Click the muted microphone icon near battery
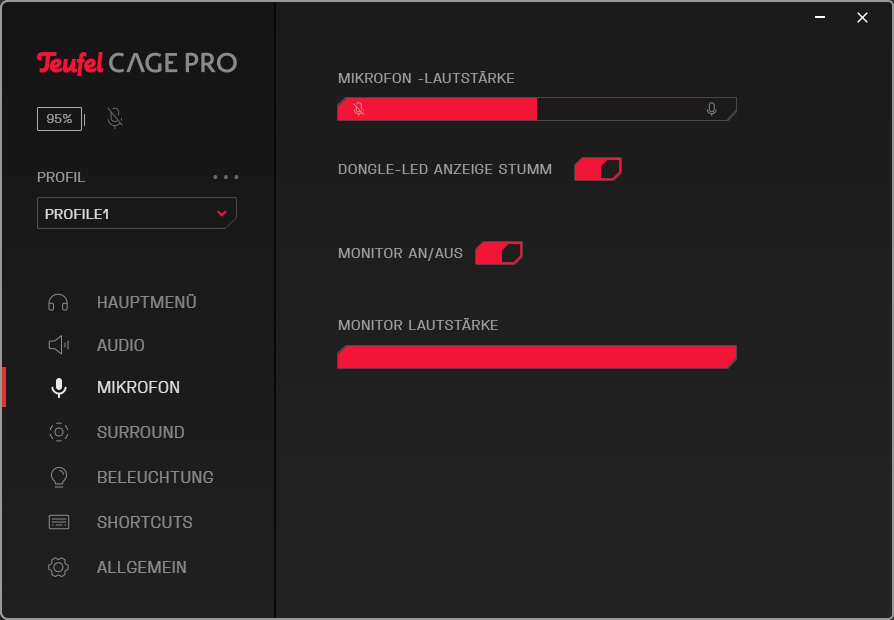Screen dimensions: 894x620 [x=115, y=119]
